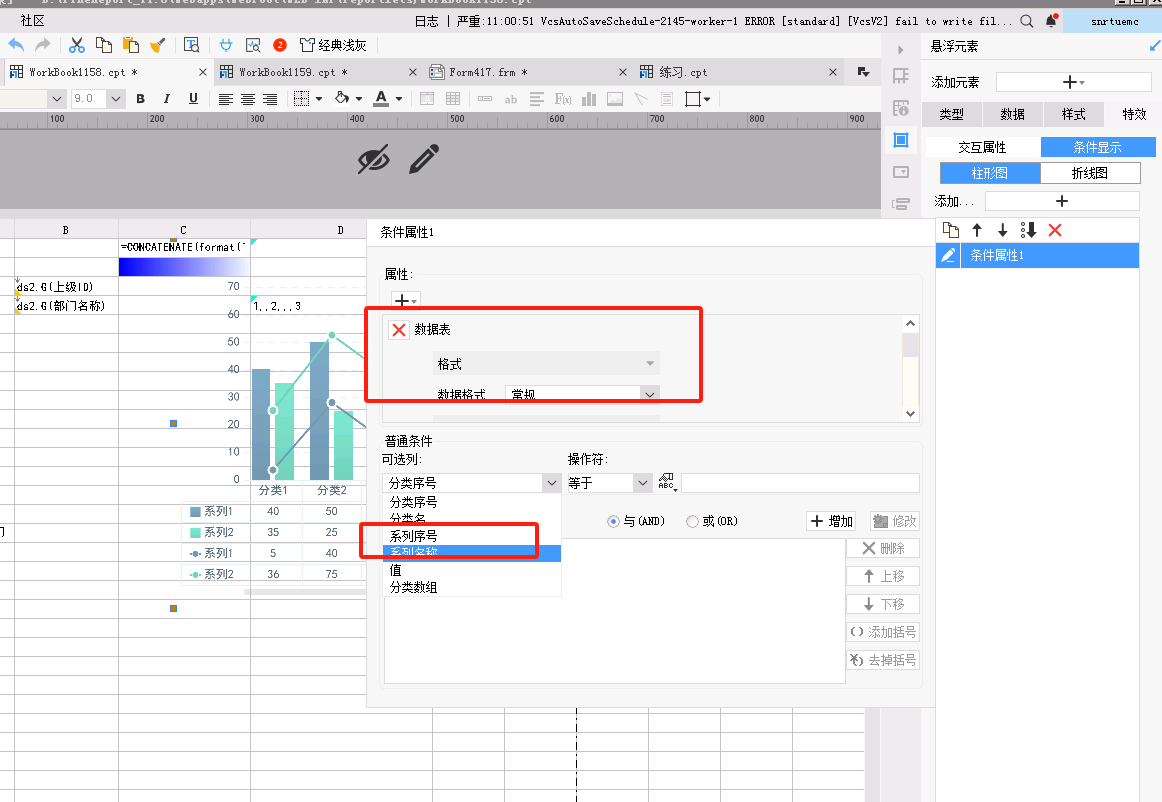The height and width of the screenshot is (802, 1162).
Task: Click the search magnifier icon
Action: pyautogui.click(x=1026, y=21)
